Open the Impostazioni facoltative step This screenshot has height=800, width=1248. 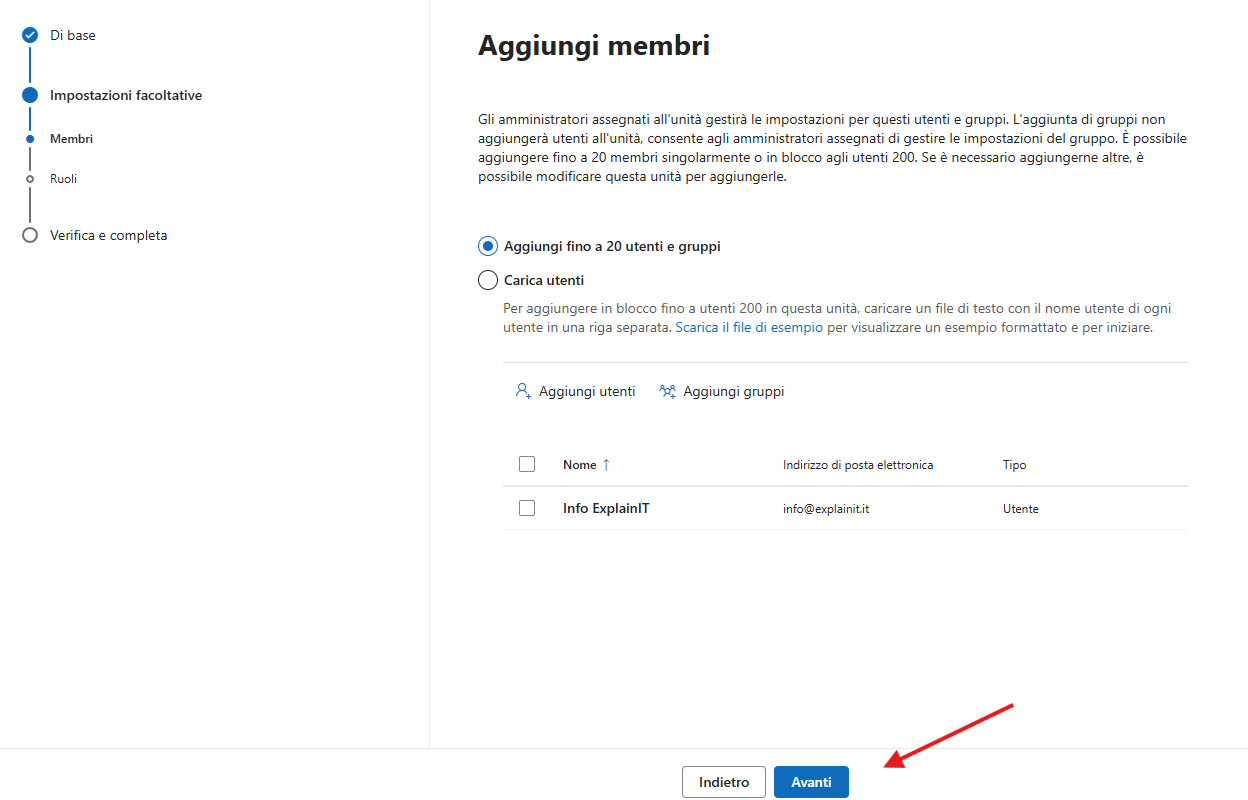click(126, 95)
